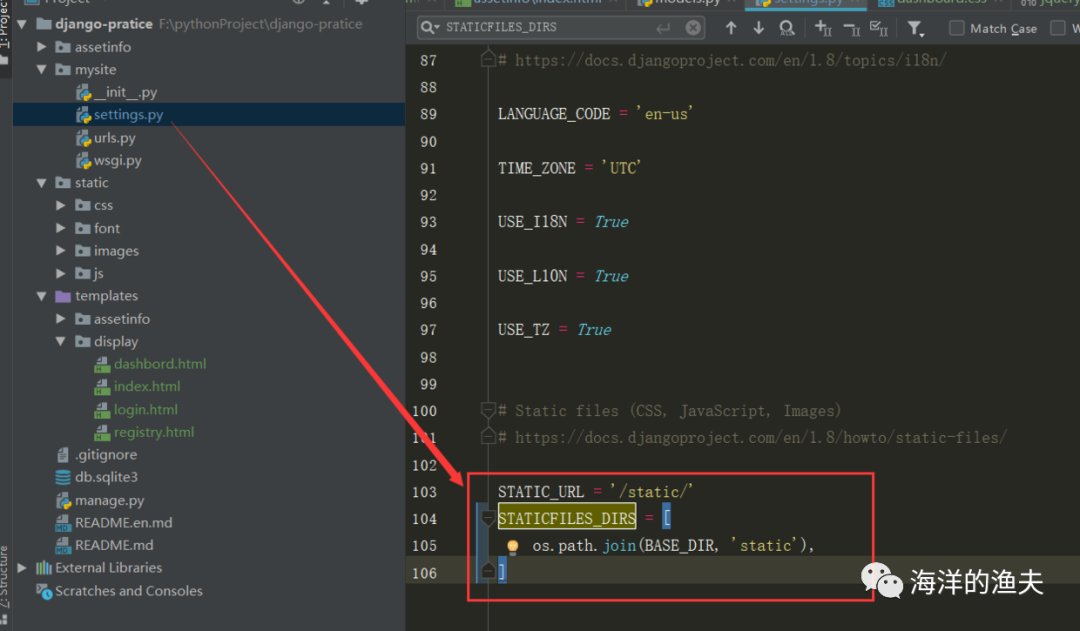Expand the js folder
1080x631 pixels.
point(61,273)
